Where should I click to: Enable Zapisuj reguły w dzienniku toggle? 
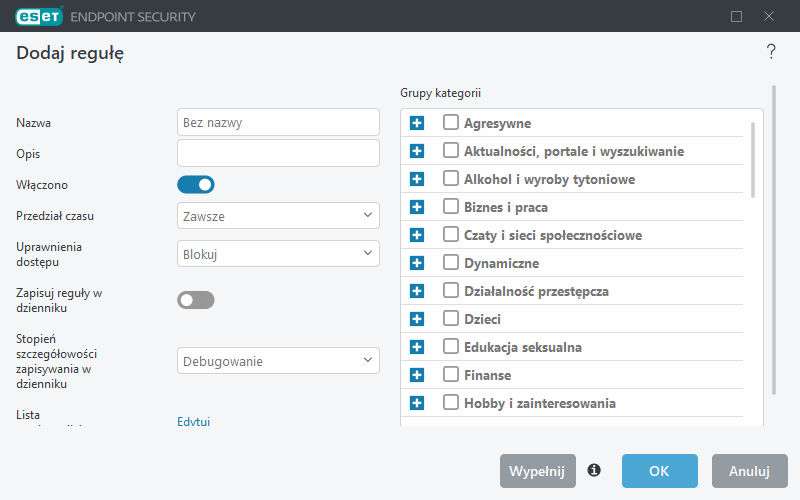196,300
